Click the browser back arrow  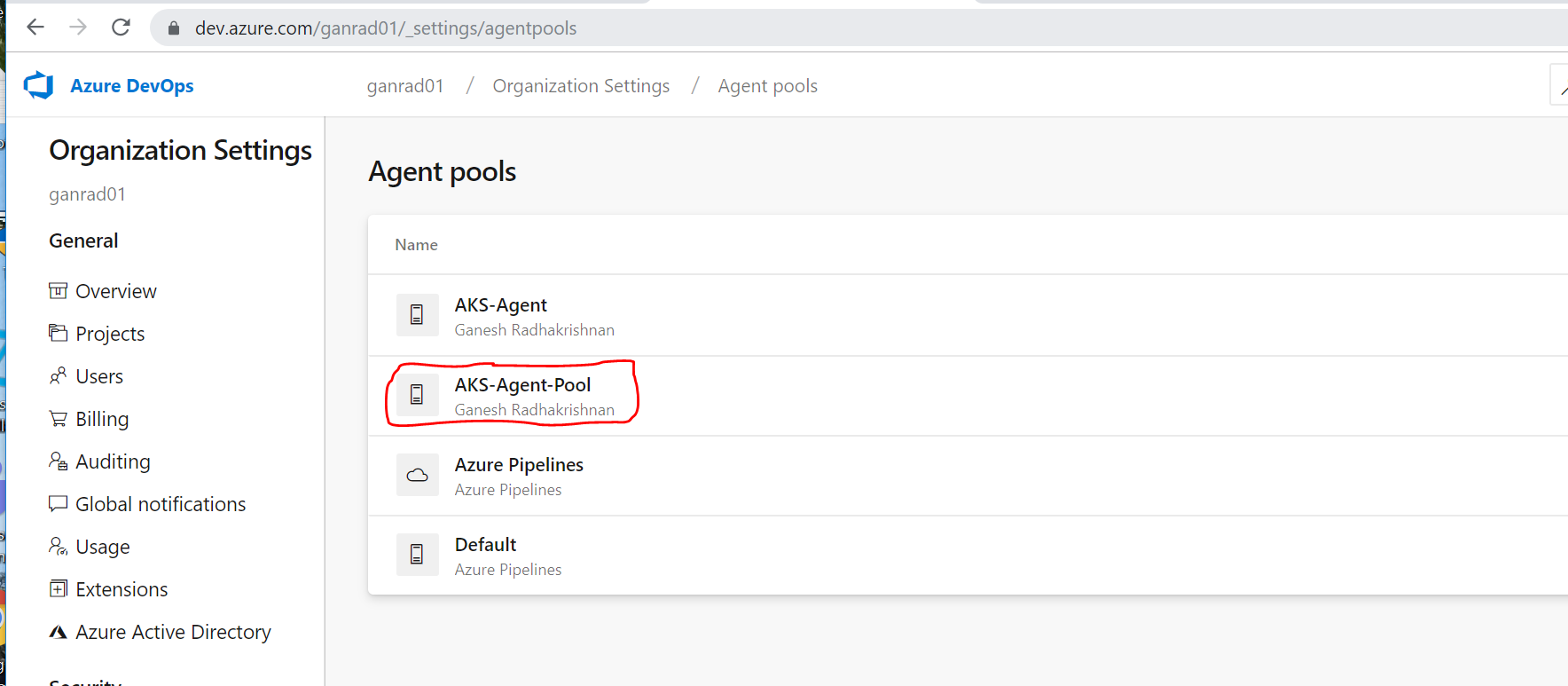click(x=35, y=28)
